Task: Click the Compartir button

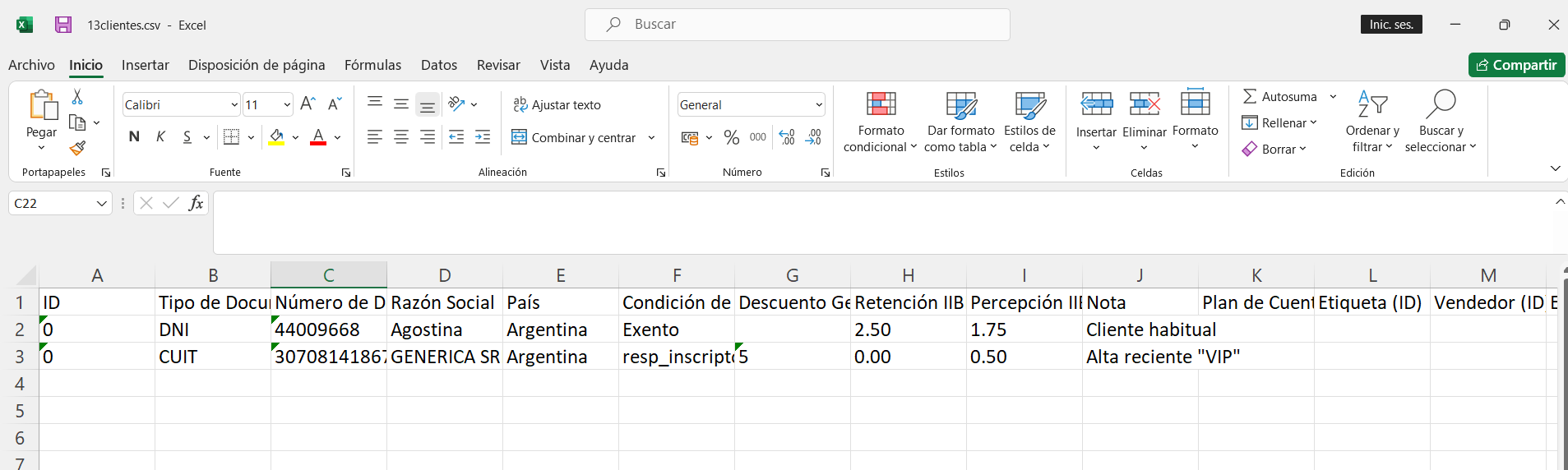Action: (x=1516, y=65)
